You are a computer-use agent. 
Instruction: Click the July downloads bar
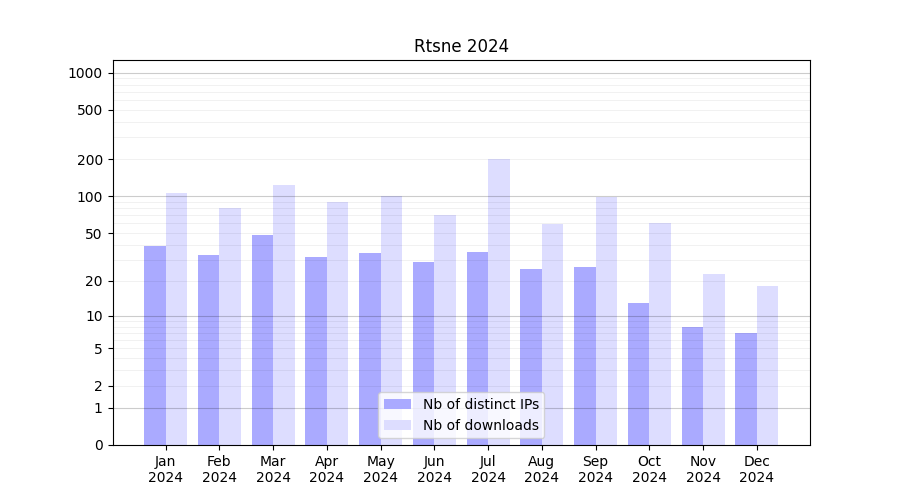tap(499, 300)
